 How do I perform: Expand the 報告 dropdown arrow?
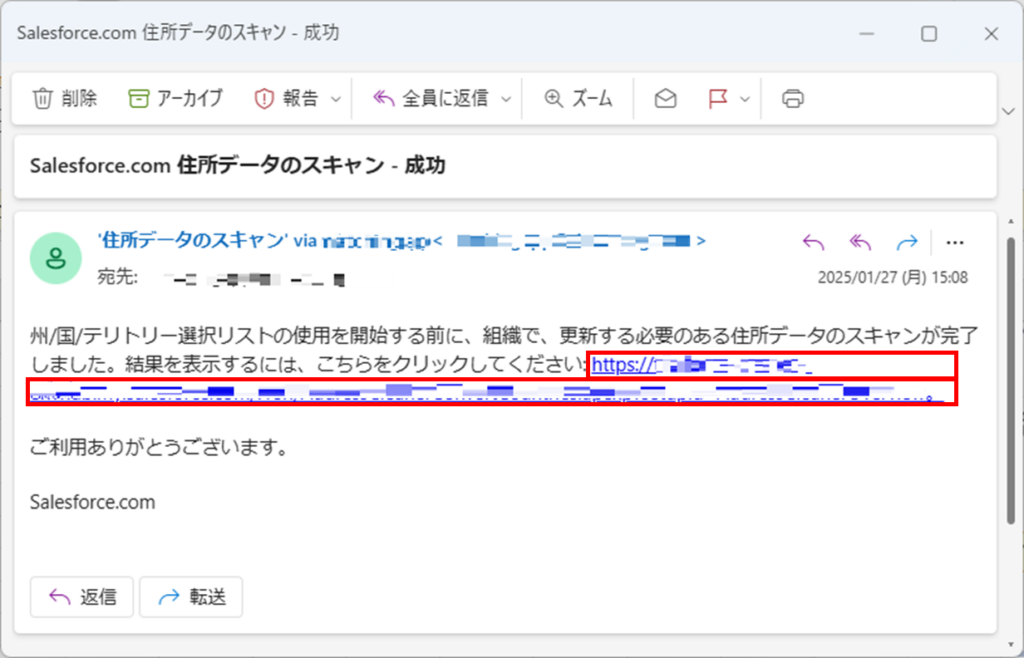point(335,99)
